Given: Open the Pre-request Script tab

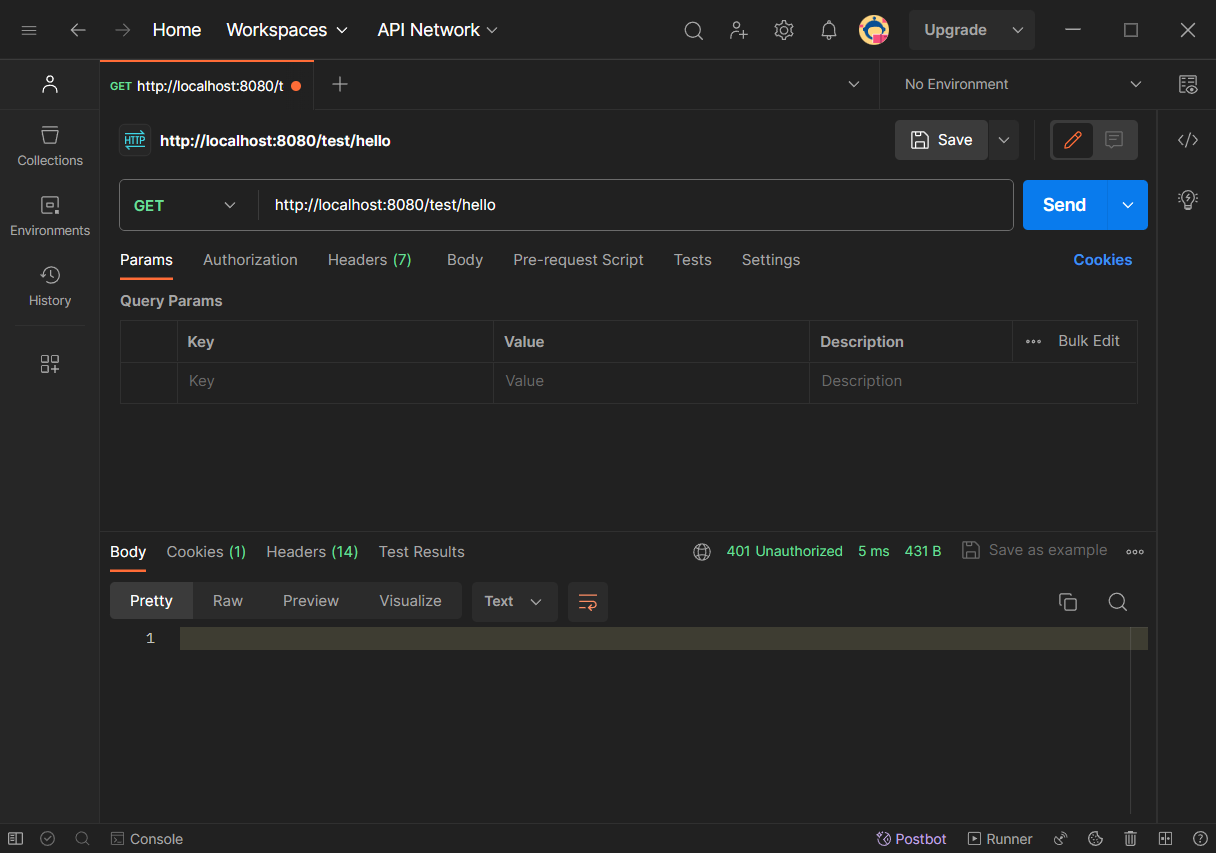Looking at the screenshot, I should point(578,260).
